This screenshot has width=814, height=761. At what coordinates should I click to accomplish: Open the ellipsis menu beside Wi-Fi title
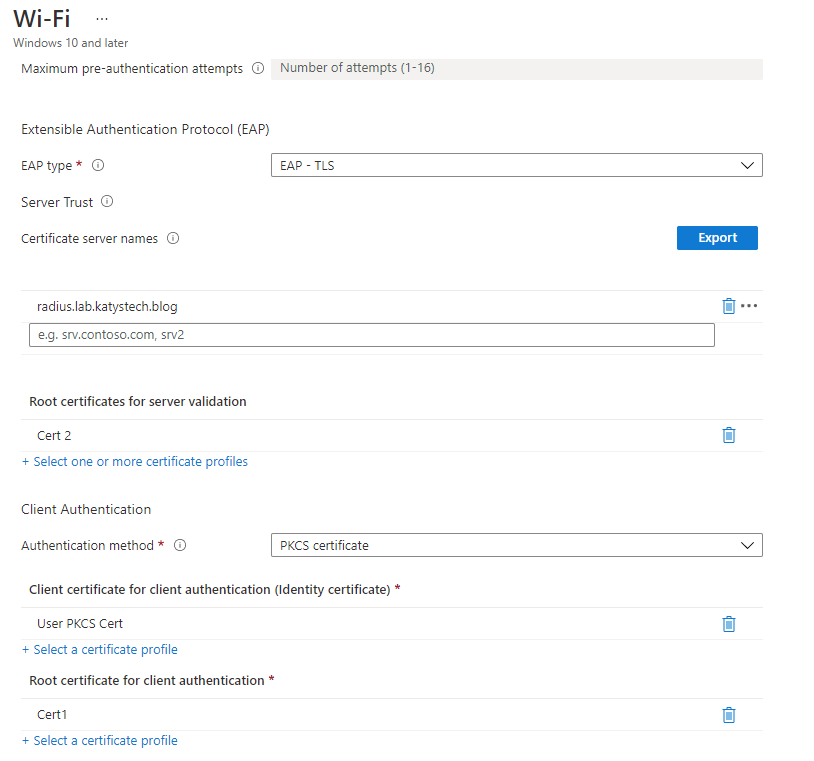point(101,19)
